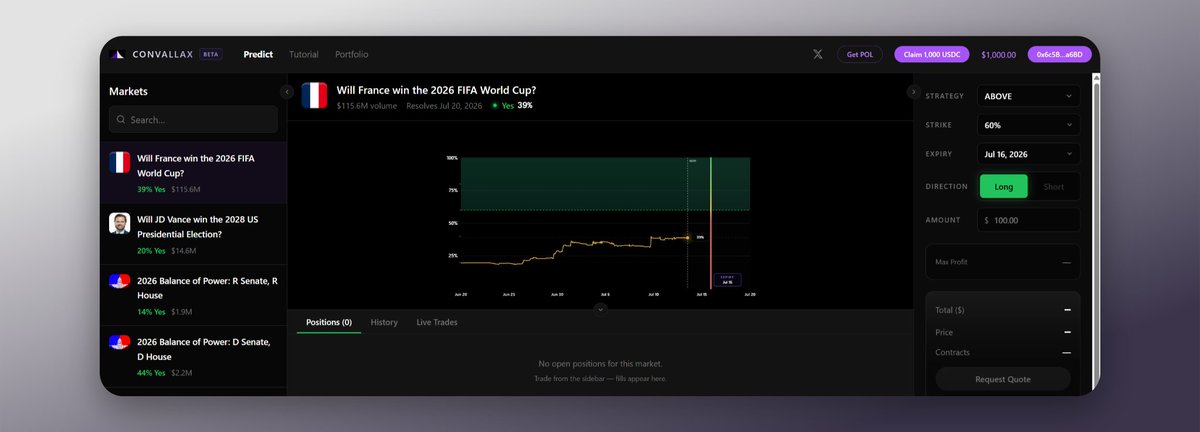
Task: Select D Senate, D House market
Action: click(x=193, y=355)
